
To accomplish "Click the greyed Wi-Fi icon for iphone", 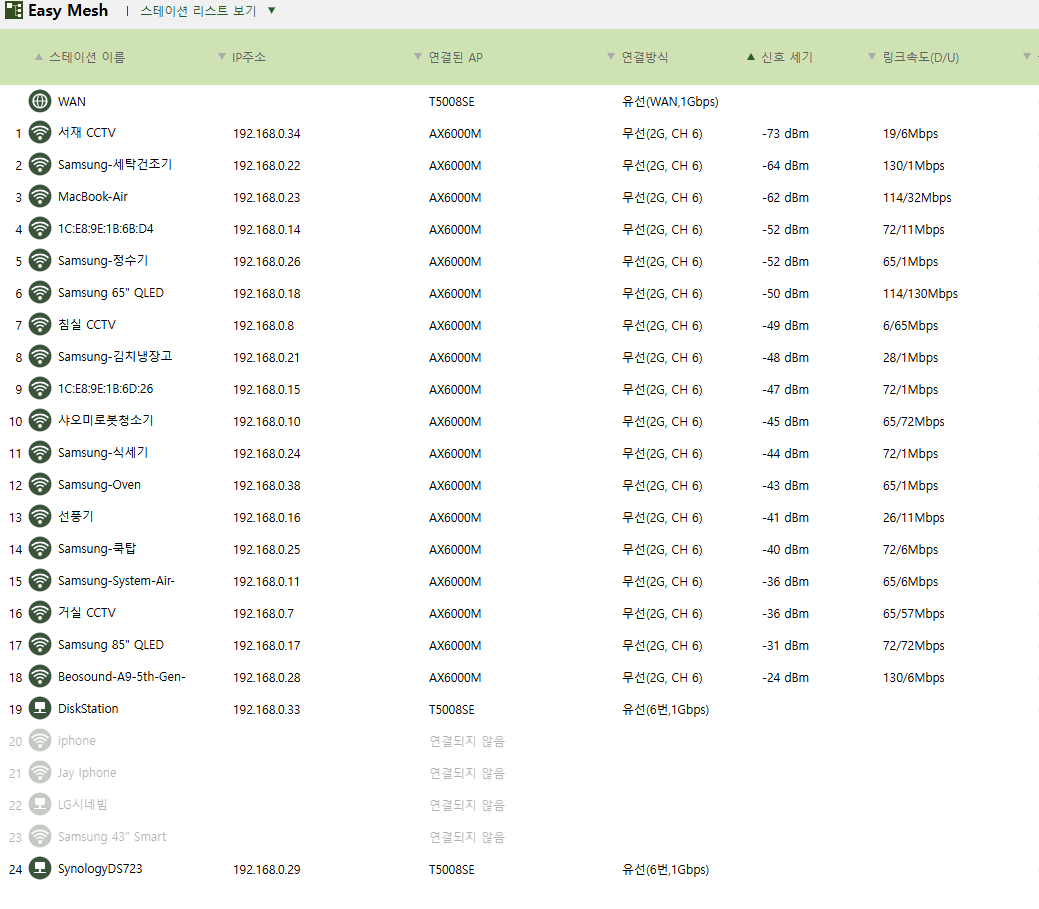I will (40, 741).
